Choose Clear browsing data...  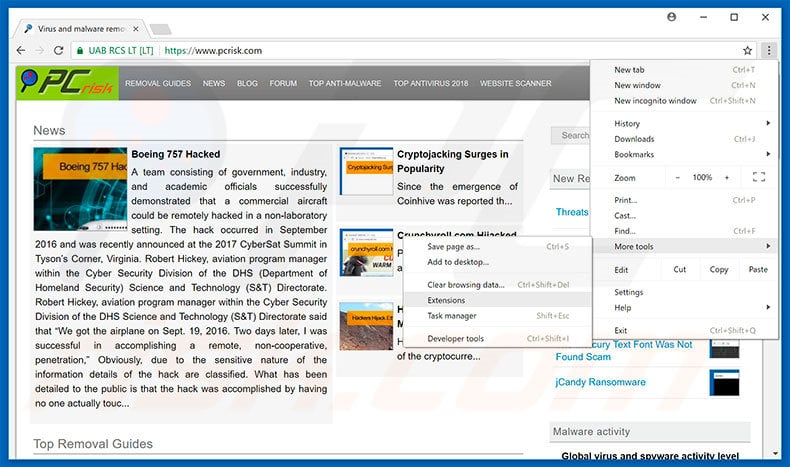coord(497,285)
